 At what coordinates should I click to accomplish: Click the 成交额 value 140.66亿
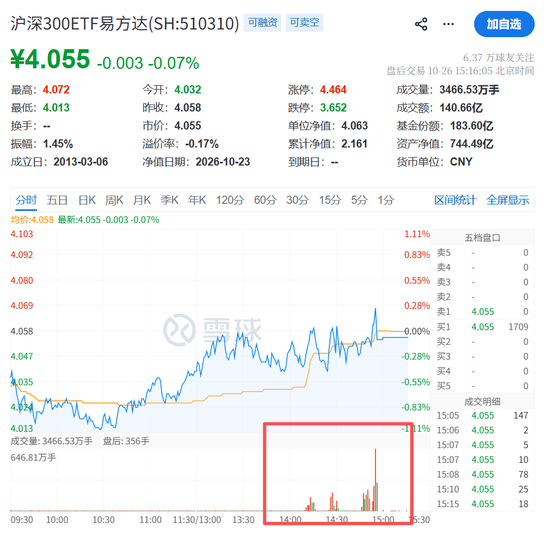tap(461, 108)
